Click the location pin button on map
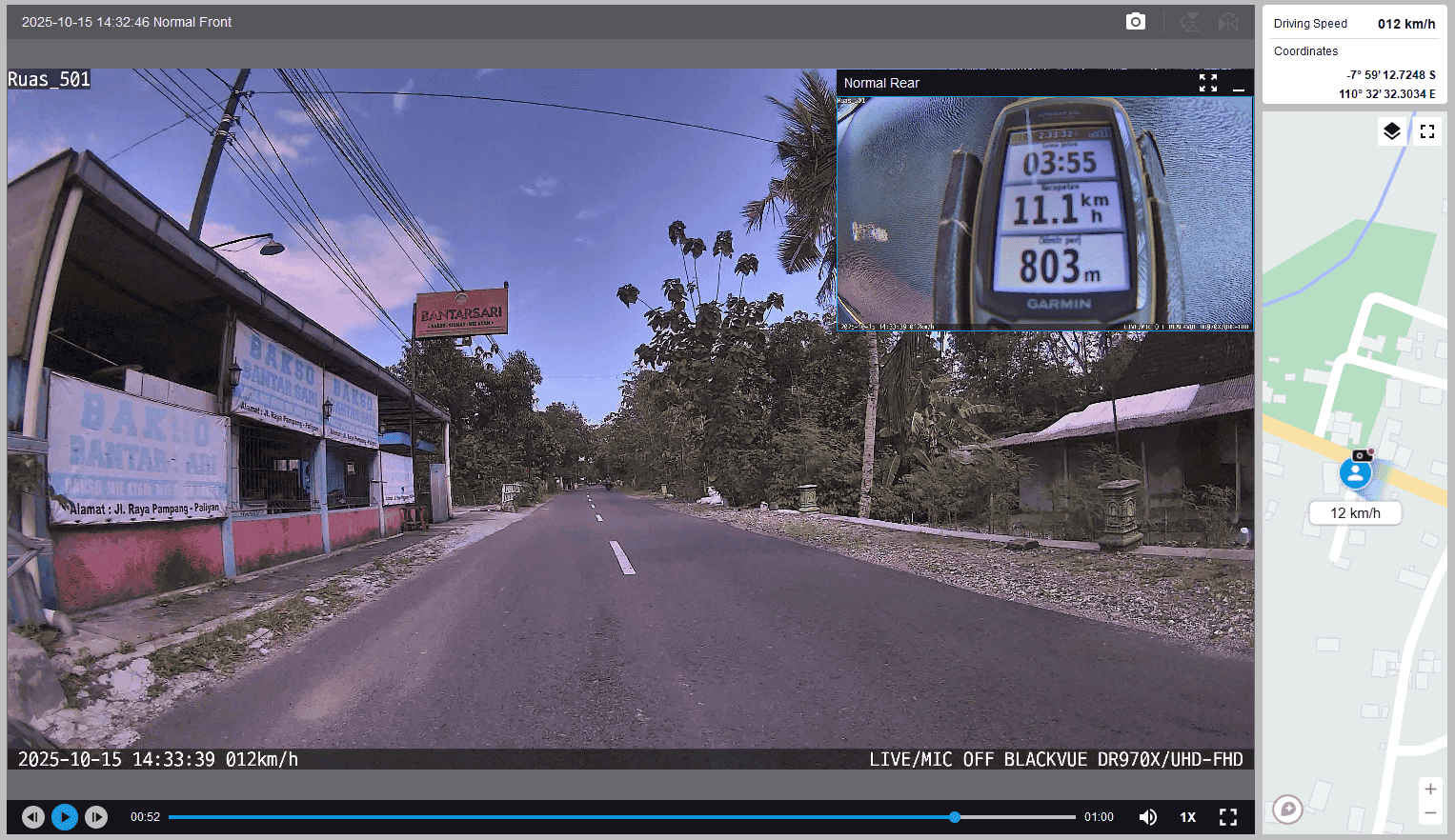This screenshot has height=840, width=1455. 1287,810
